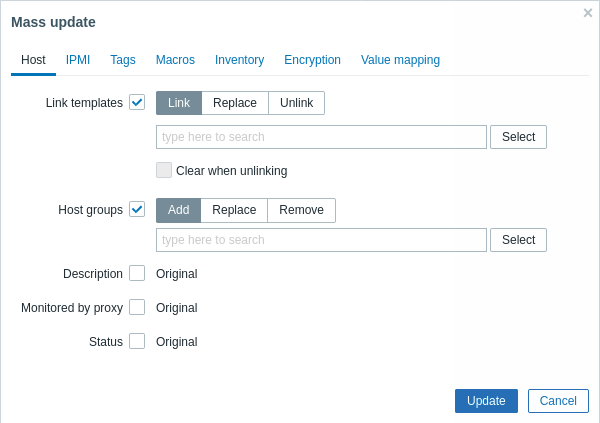Go to the Macros tab

coord(175,60)
